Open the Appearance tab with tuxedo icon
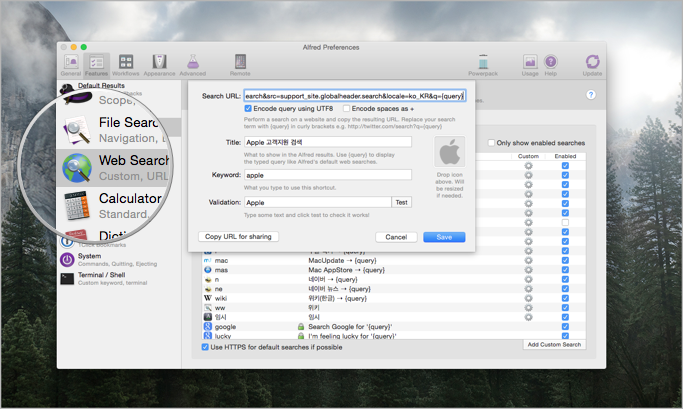The image size is (683, 409). tap(159, 65)
